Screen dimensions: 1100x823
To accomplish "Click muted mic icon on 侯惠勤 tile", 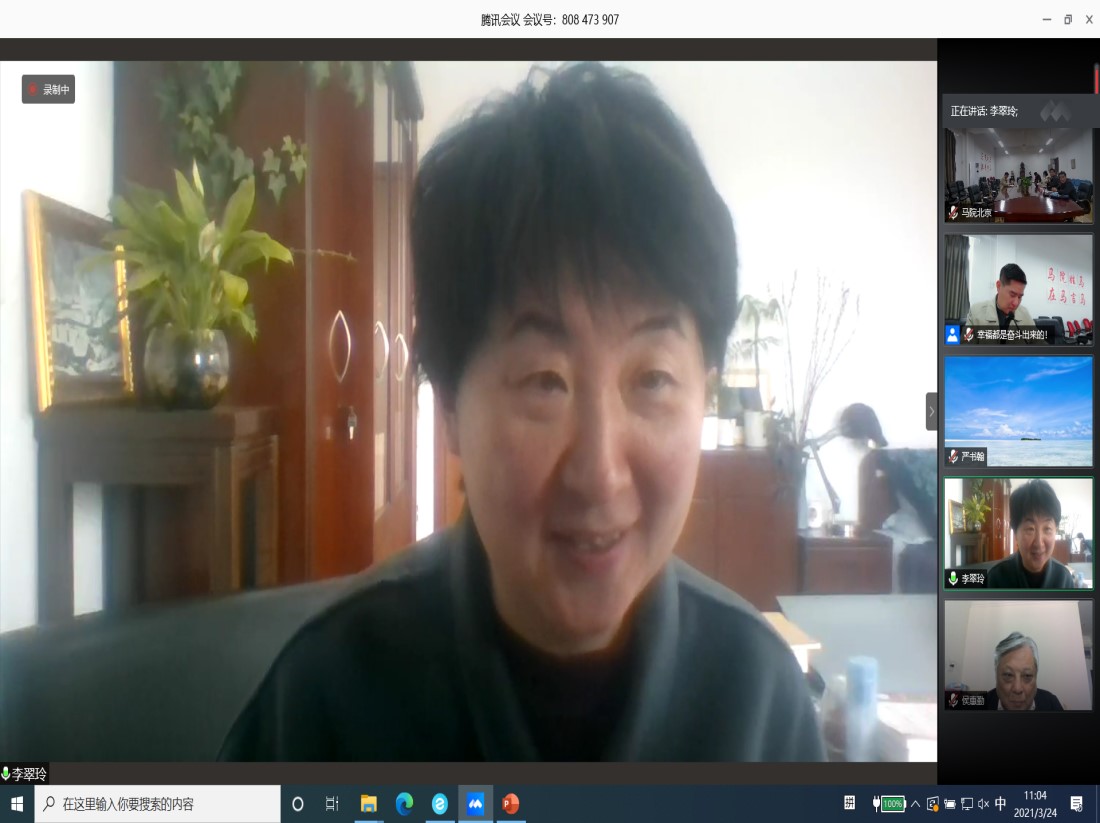I will pos(954,701).
